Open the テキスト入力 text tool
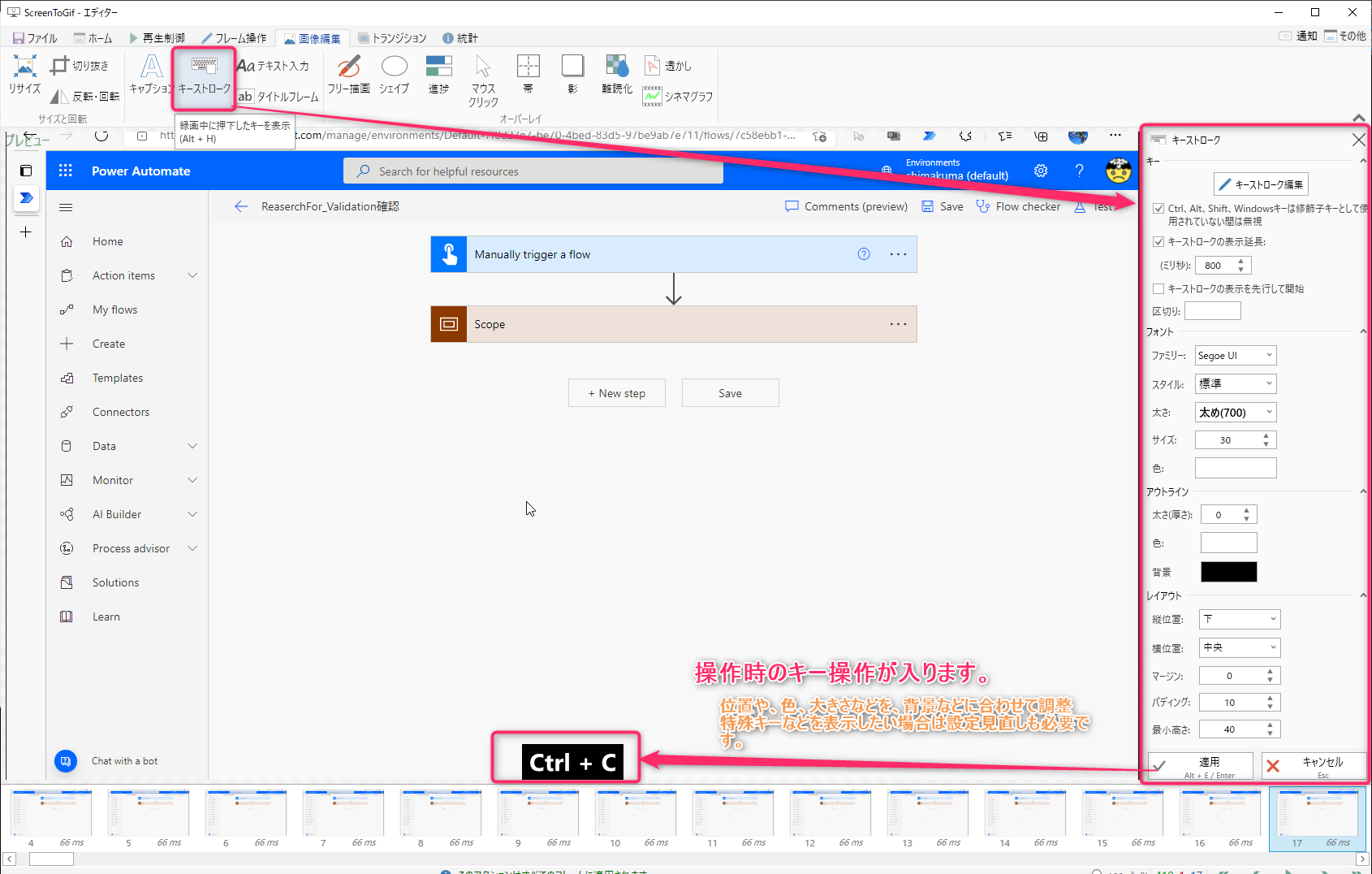This screenshot has width=1372, height=874. pos(274,66)
